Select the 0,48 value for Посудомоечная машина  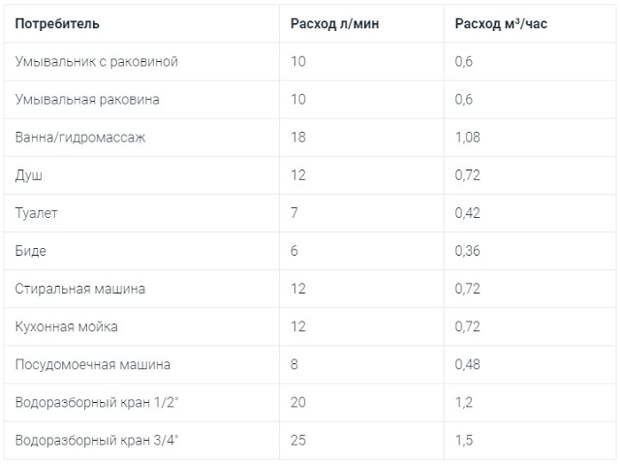tap(468, 365)
